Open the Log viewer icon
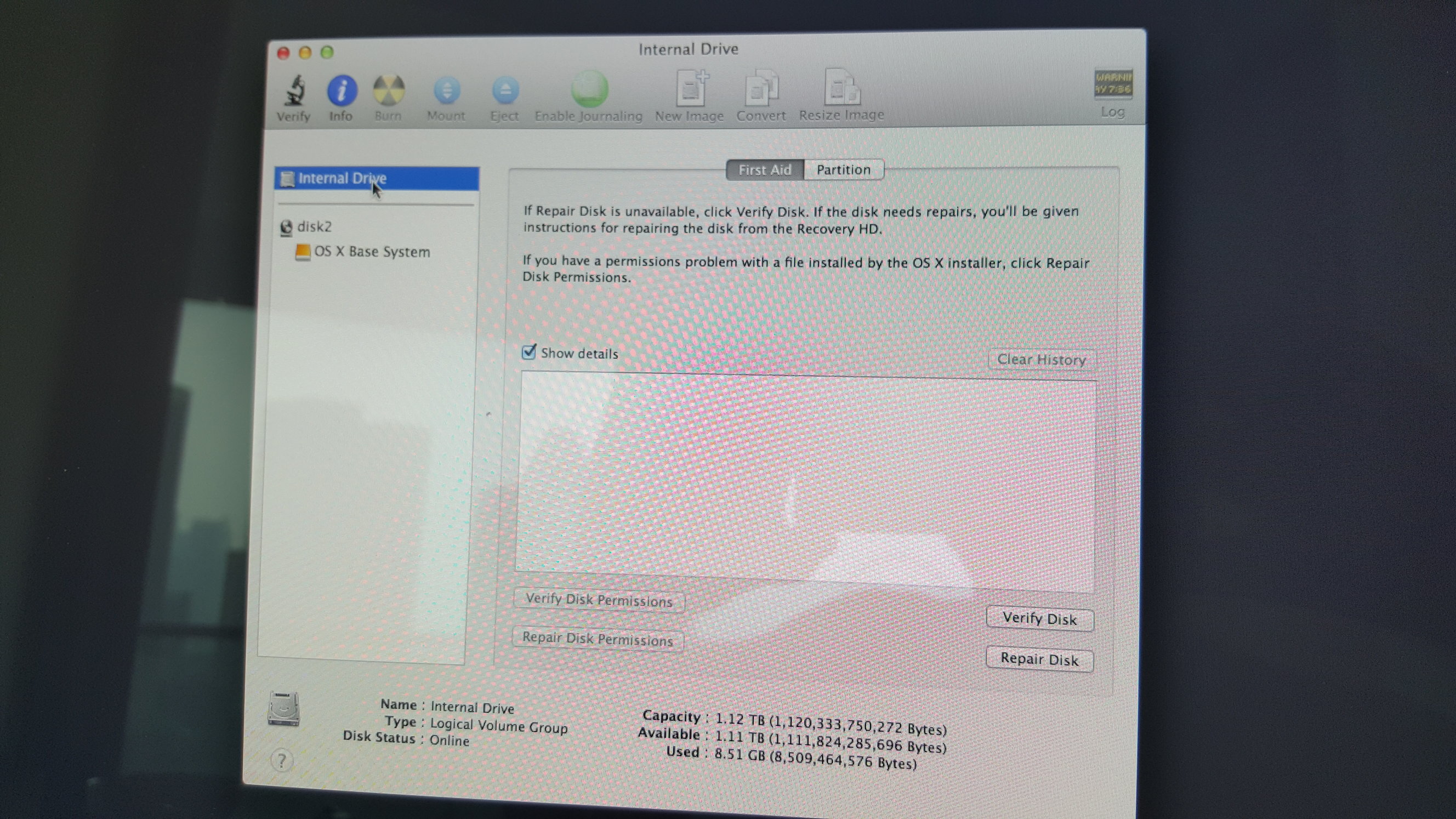This screenshot has width=1456, height=819. tap(1112, 83)
